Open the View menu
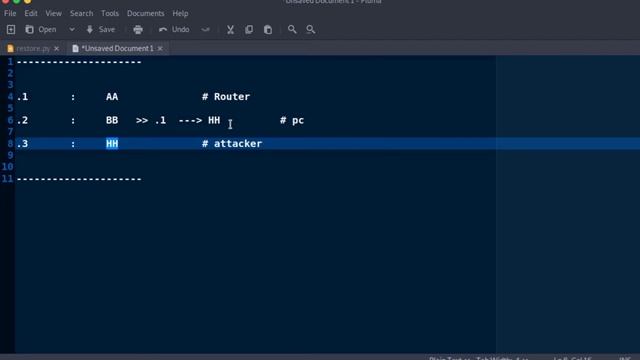This screenshot has height=360, width=640. [53, 13]
